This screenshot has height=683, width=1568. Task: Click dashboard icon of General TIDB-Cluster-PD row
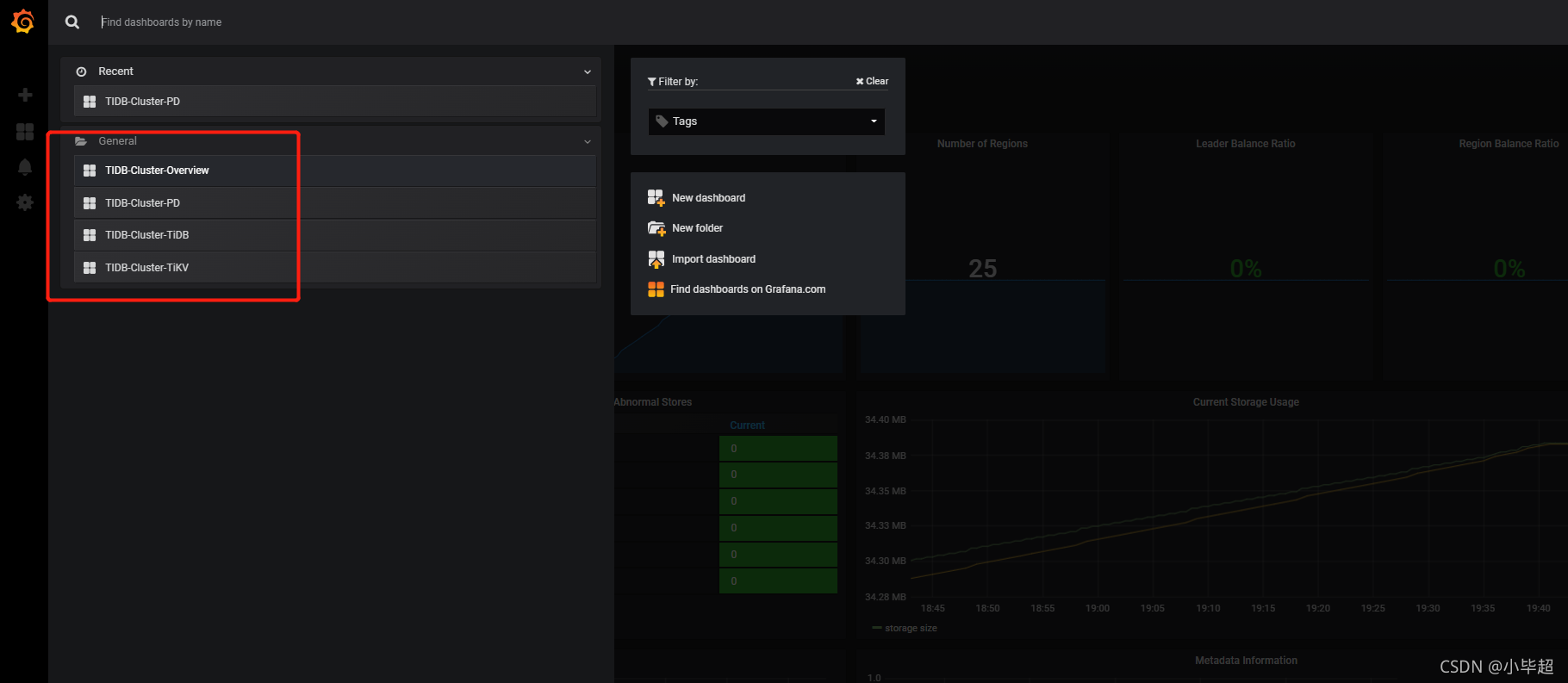90,203
